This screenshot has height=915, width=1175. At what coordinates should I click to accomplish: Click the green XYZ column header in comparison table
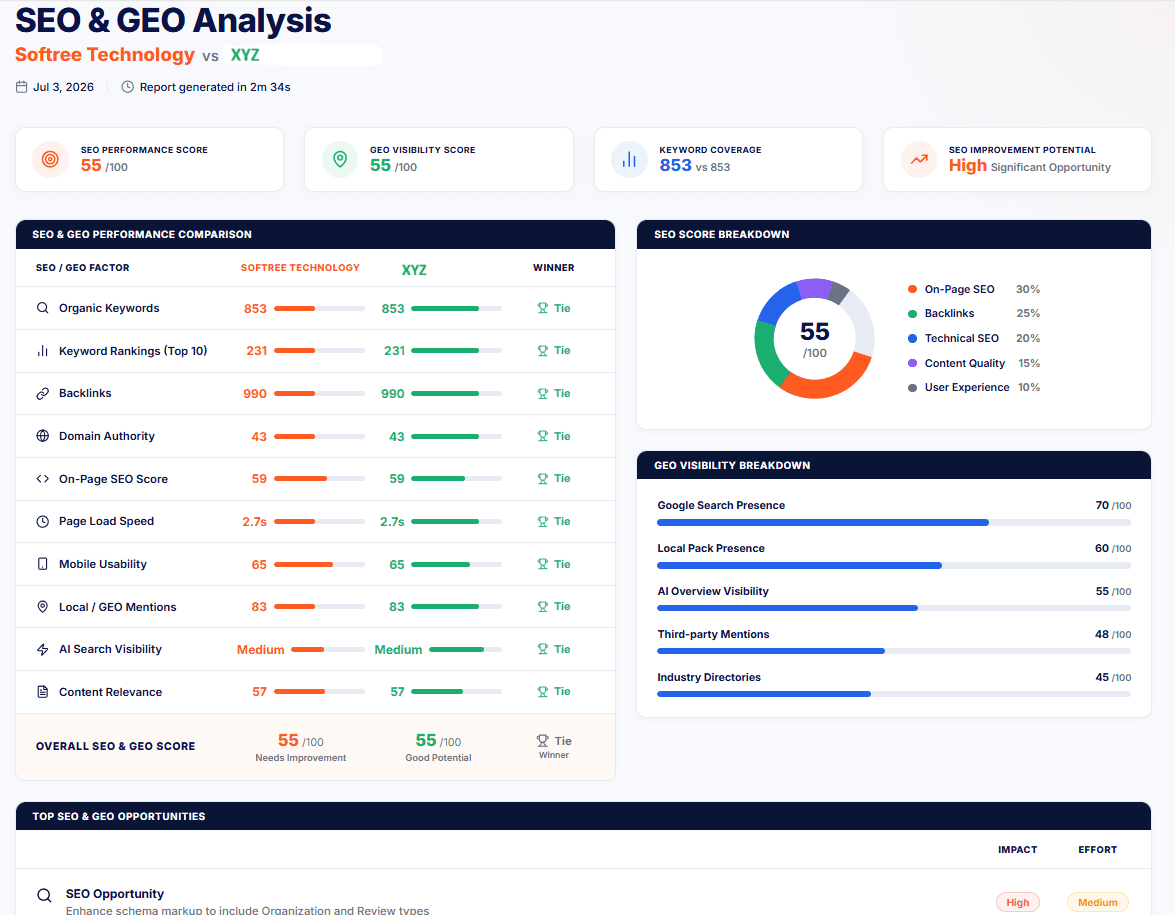tap(414, 270)
